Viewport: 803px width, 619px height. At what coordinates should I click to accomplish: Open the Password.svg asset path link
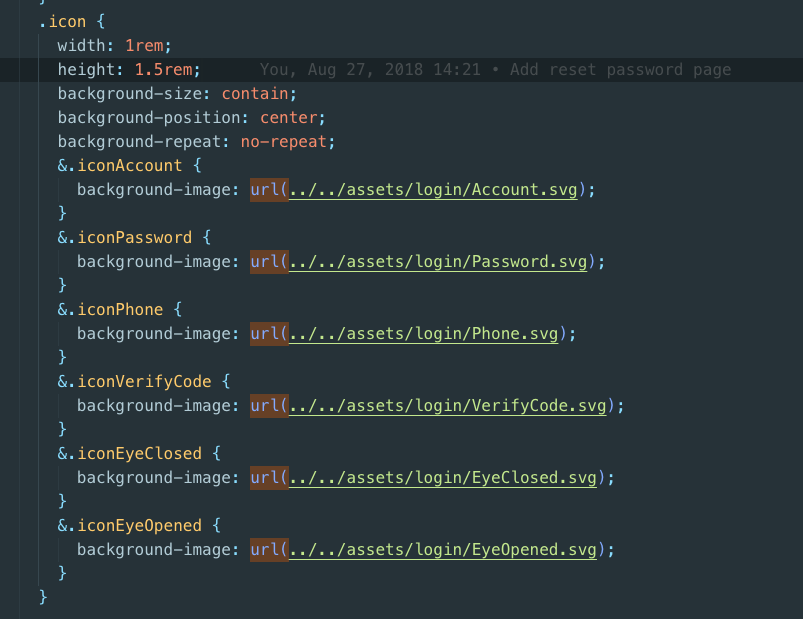438,262
